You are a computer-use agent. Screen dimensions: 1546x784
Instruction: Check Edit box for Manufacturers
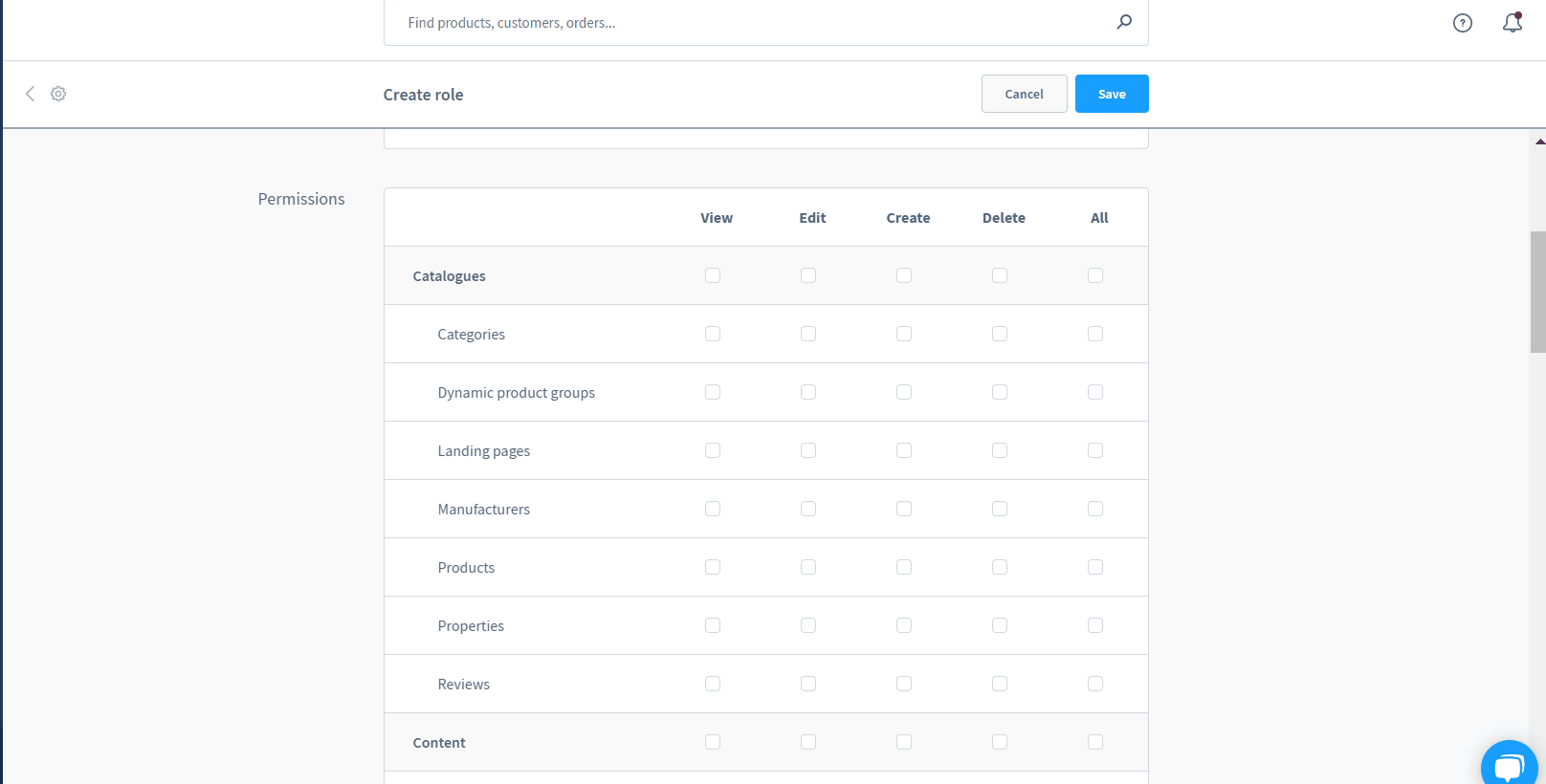(x=808, y=509)
